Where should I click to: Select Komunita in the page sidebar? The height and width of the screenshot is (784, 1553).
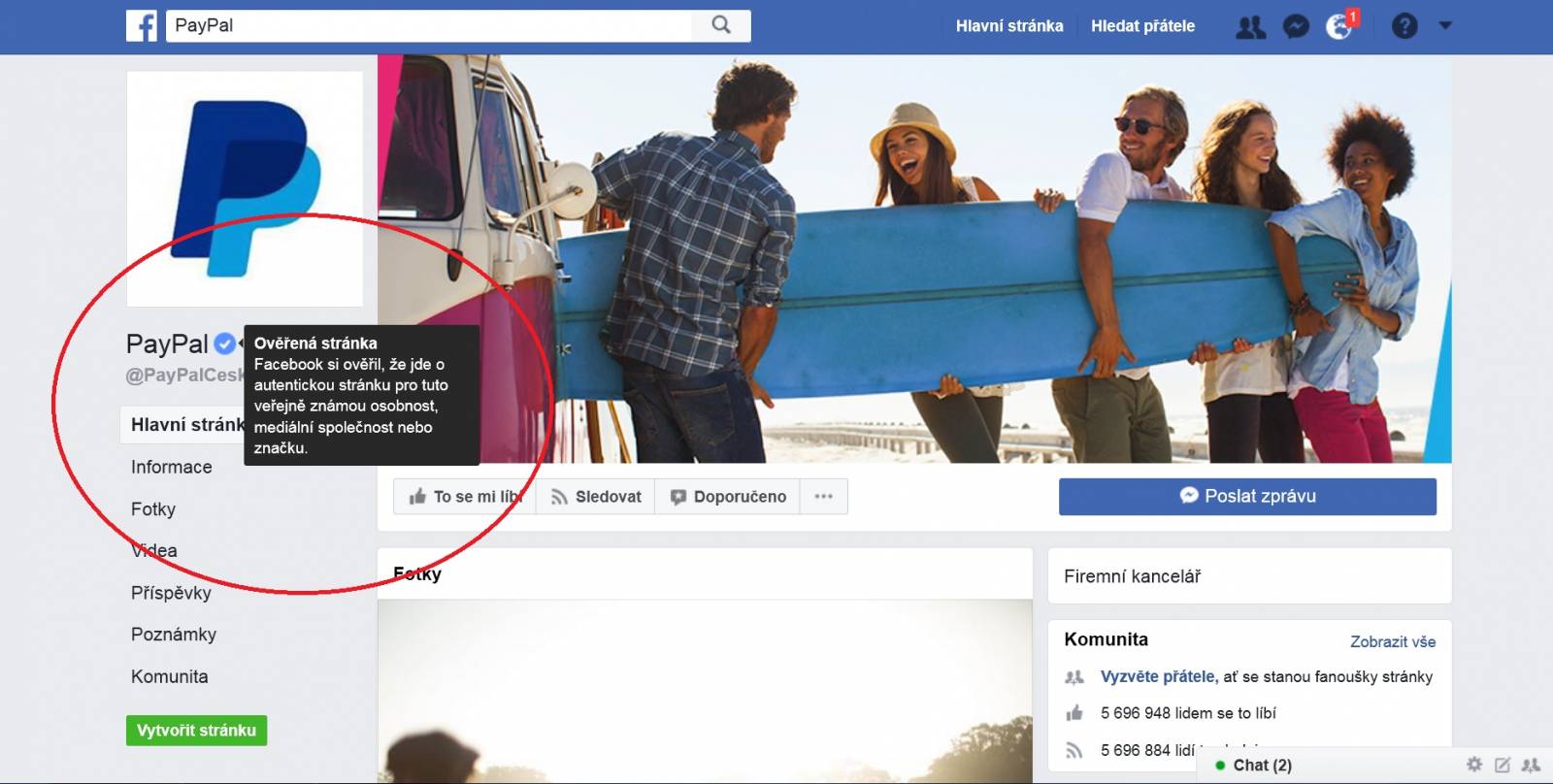click(x=170, y=676)
